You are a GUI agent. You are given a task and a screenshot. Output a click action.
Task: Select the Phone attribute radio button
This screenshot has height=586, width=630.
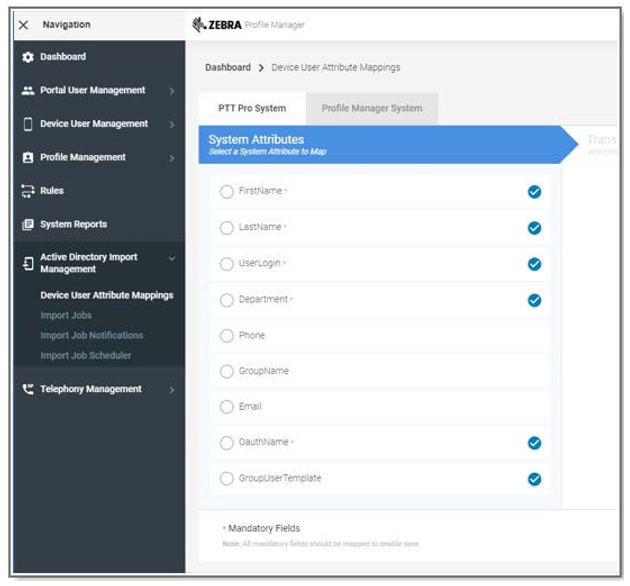tap(226, 336)
